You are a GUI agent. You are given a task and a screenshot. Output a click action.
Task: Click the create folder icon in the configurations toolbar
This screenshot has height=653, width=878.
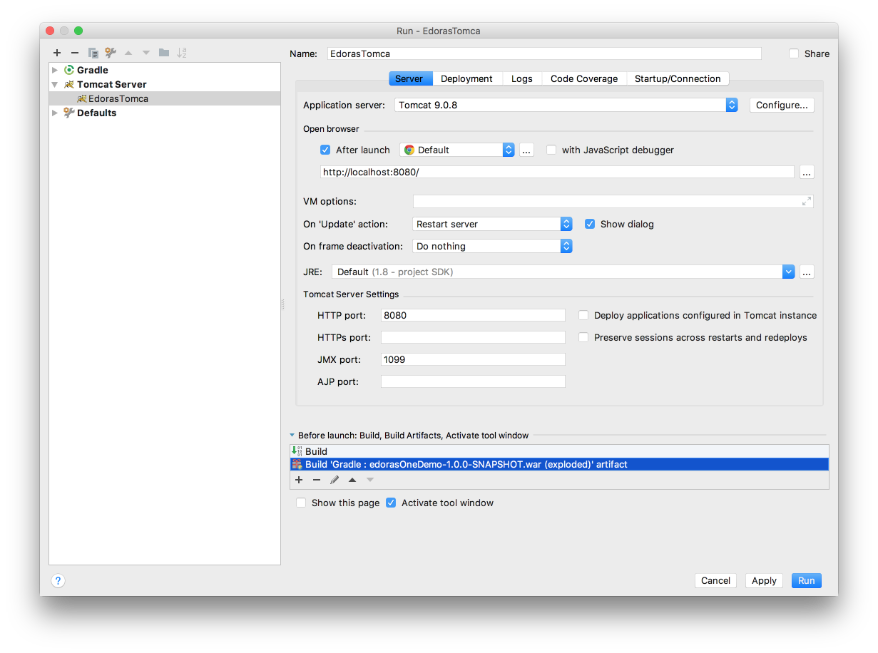pyautogui.click(x=164, y=53)
